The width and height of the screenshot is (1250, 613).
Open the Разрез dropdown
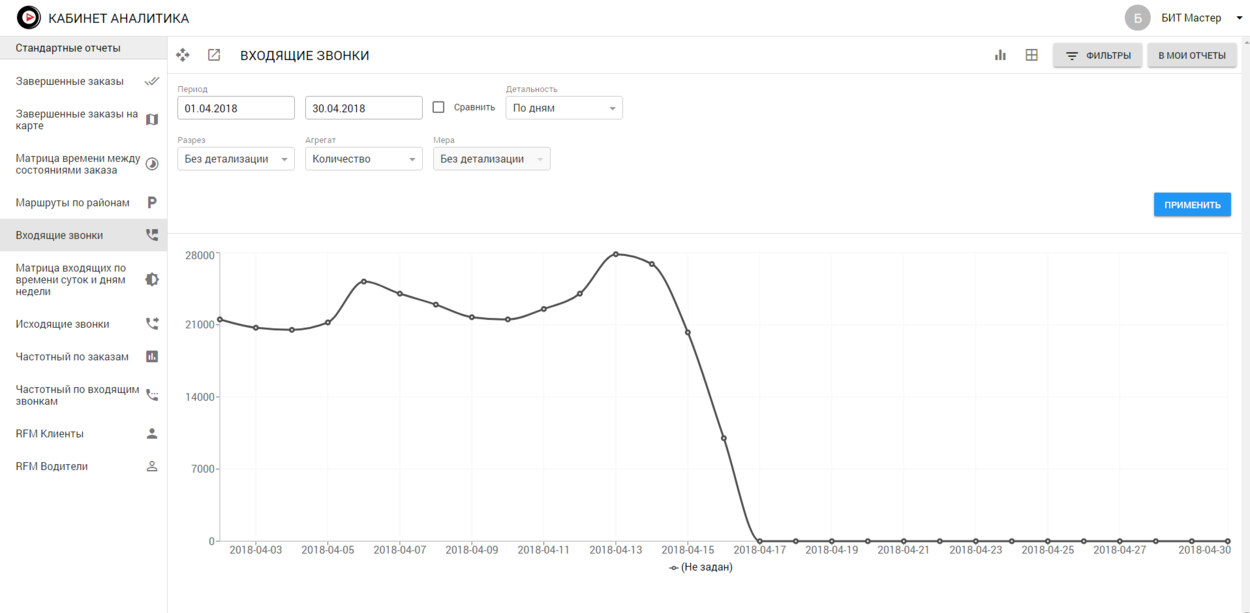click(x=236, y=159)
